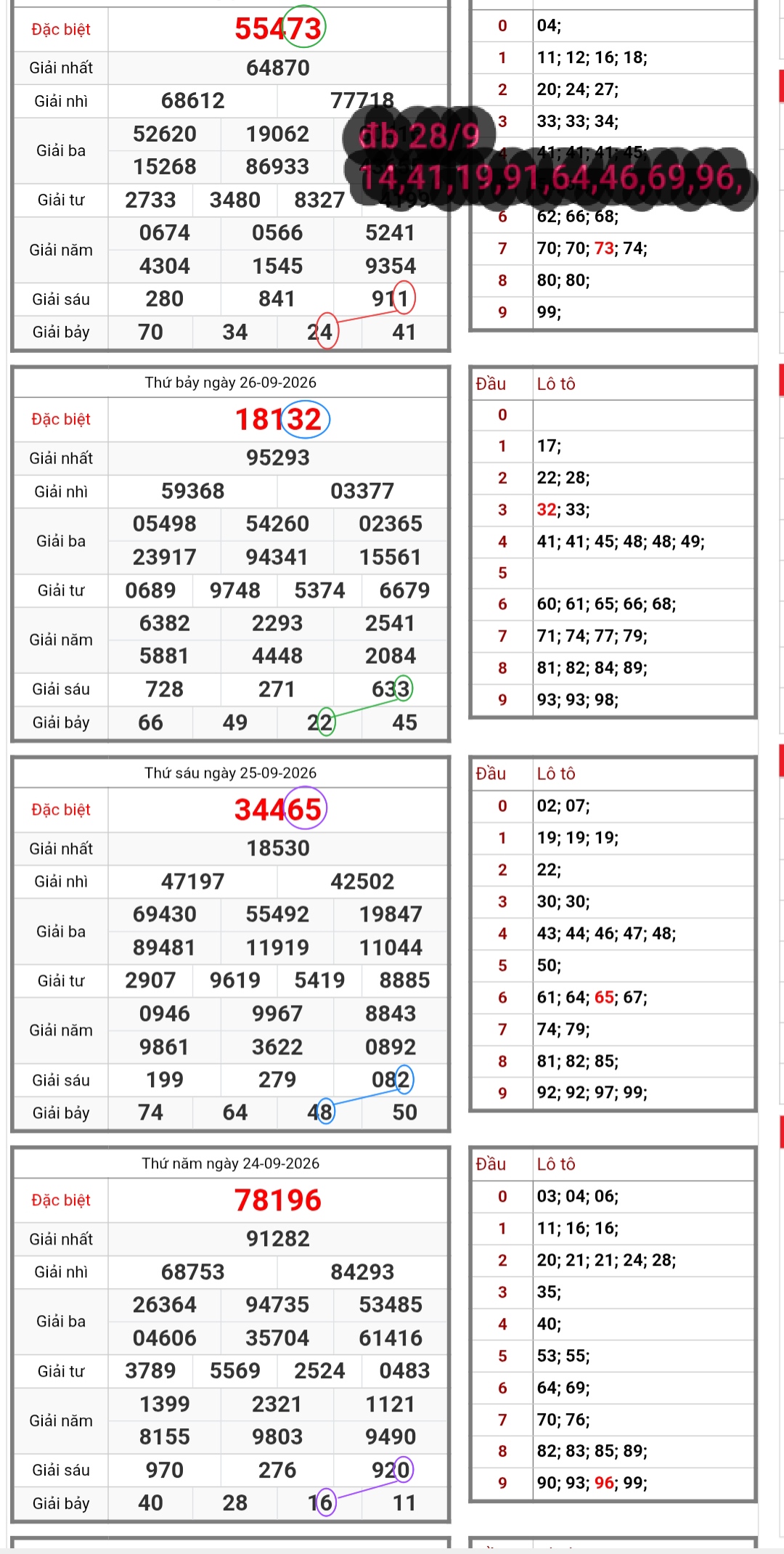Select Giải năm number 0566

tap(277, 232)
